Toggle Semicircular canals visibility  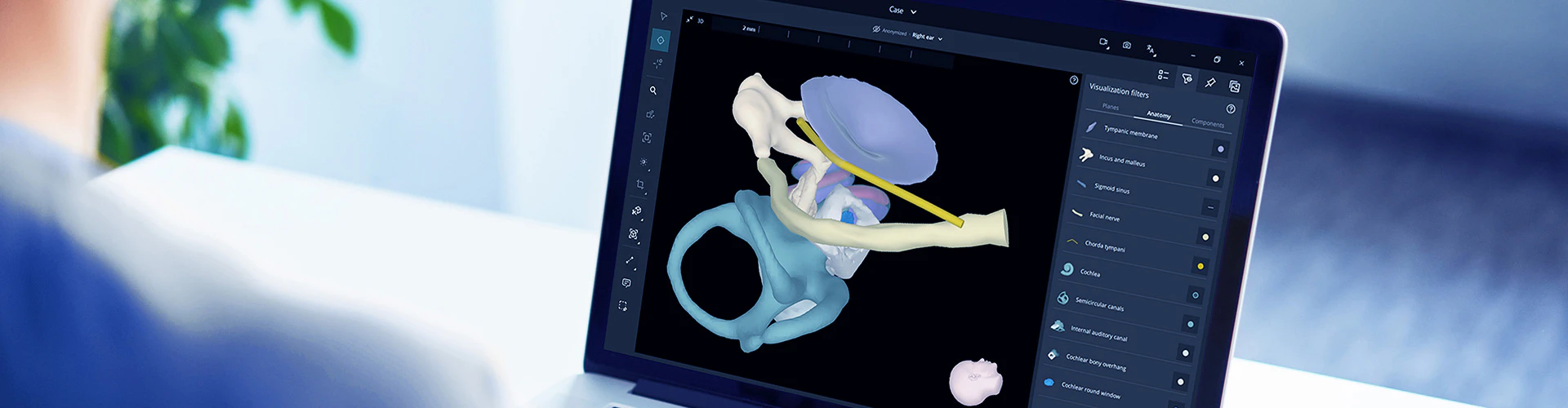click(1191, 324)
